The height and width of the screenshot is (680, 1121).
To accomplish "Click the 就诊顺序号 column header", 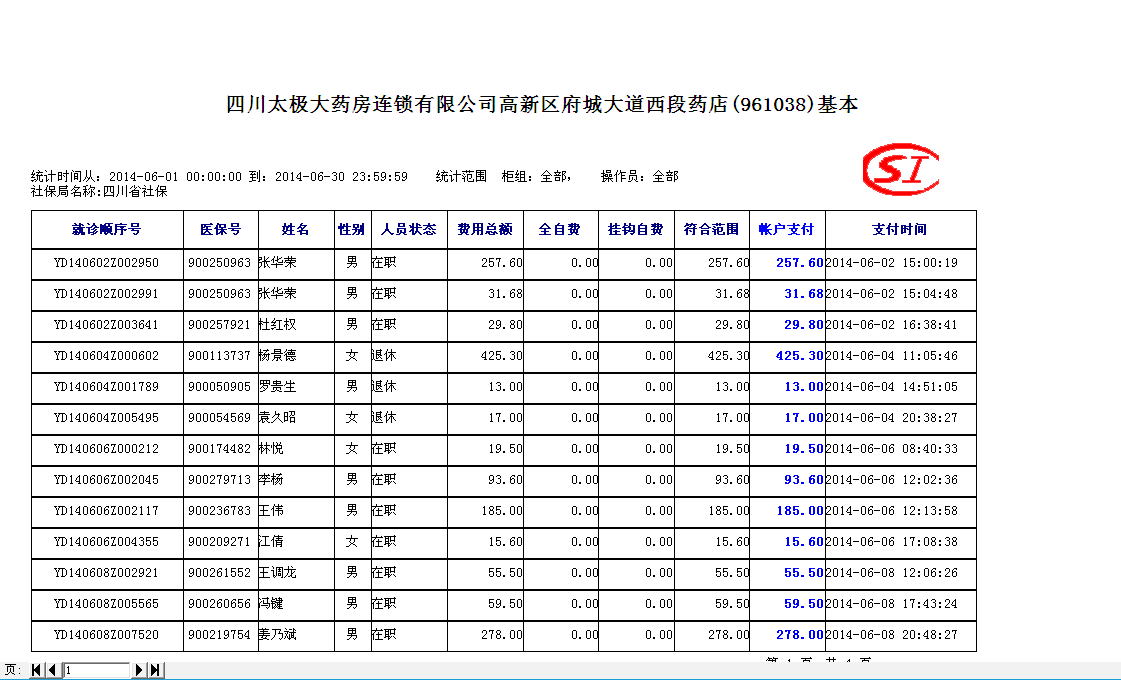I will click(107, 230).
